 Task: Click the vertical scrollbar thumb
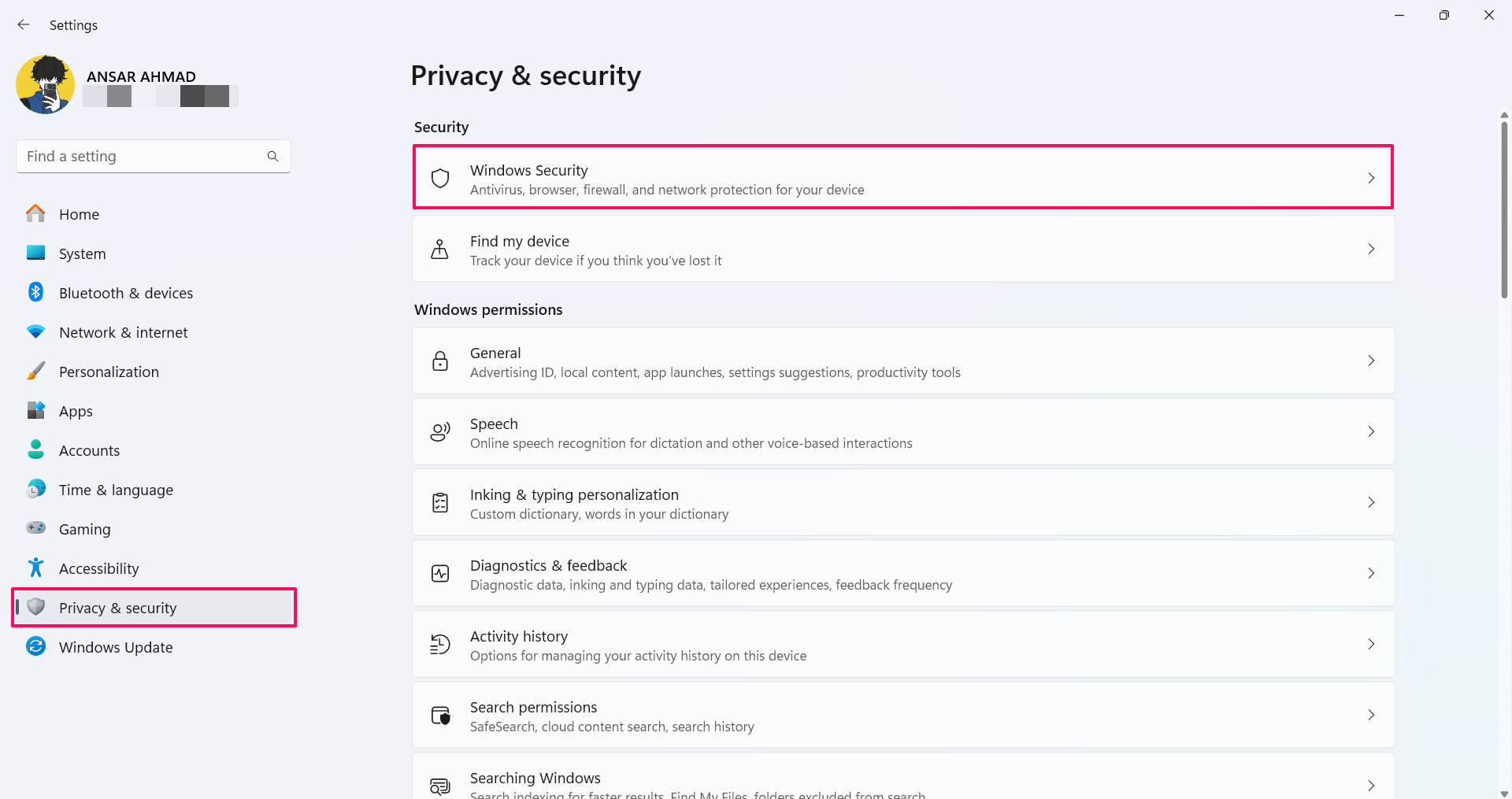pos(1504,209)
